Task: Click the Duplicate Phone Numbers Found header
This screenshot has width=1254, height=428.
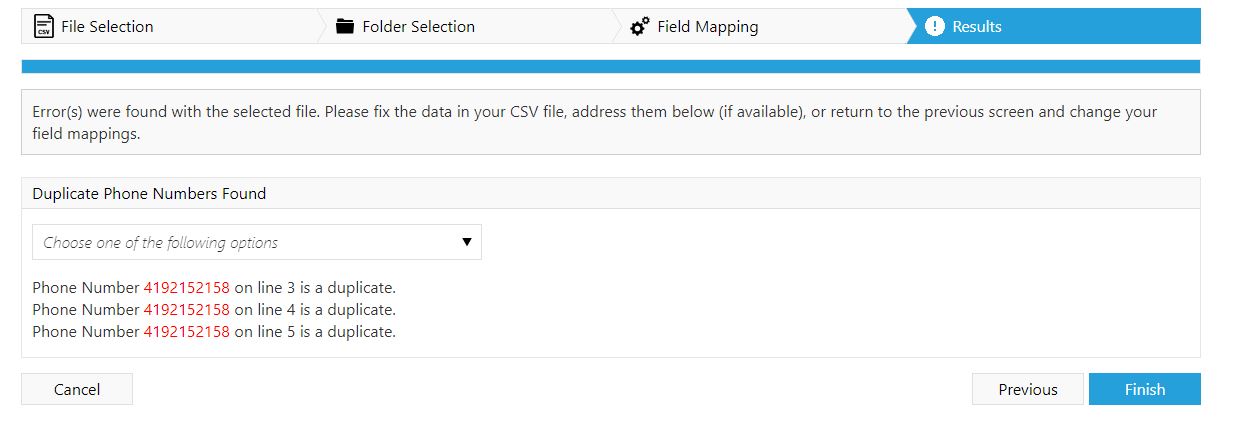Action: 149,194
